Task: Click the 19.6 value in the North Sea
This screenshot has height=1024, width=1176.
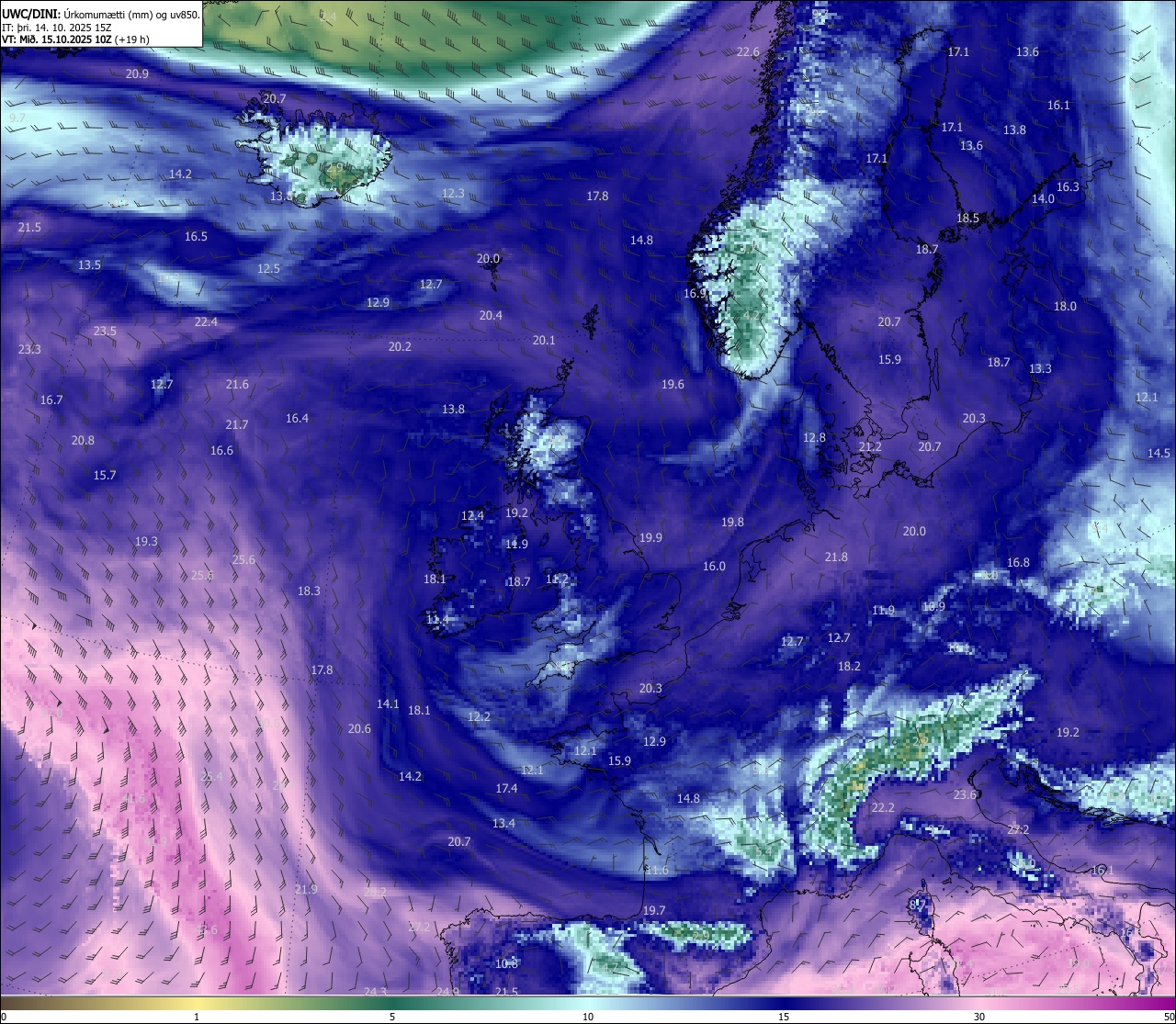Action: coord(673,385)
